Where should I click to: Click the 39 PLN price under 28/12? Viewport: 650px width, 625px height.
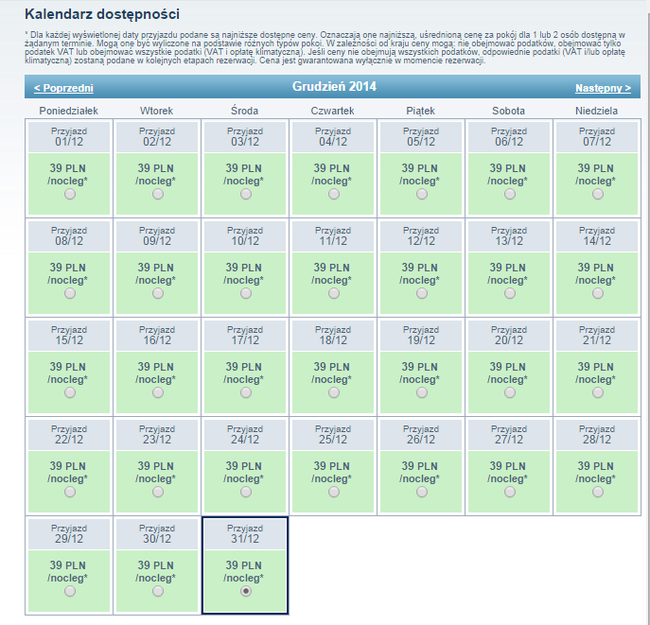tap(595, 466)
